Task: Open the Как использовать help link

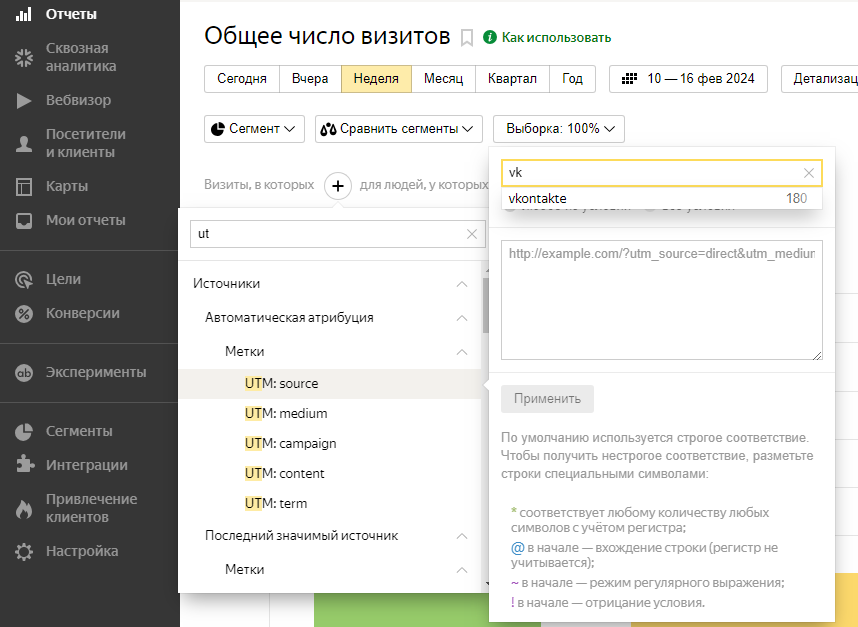Action: tap(556, 37)
